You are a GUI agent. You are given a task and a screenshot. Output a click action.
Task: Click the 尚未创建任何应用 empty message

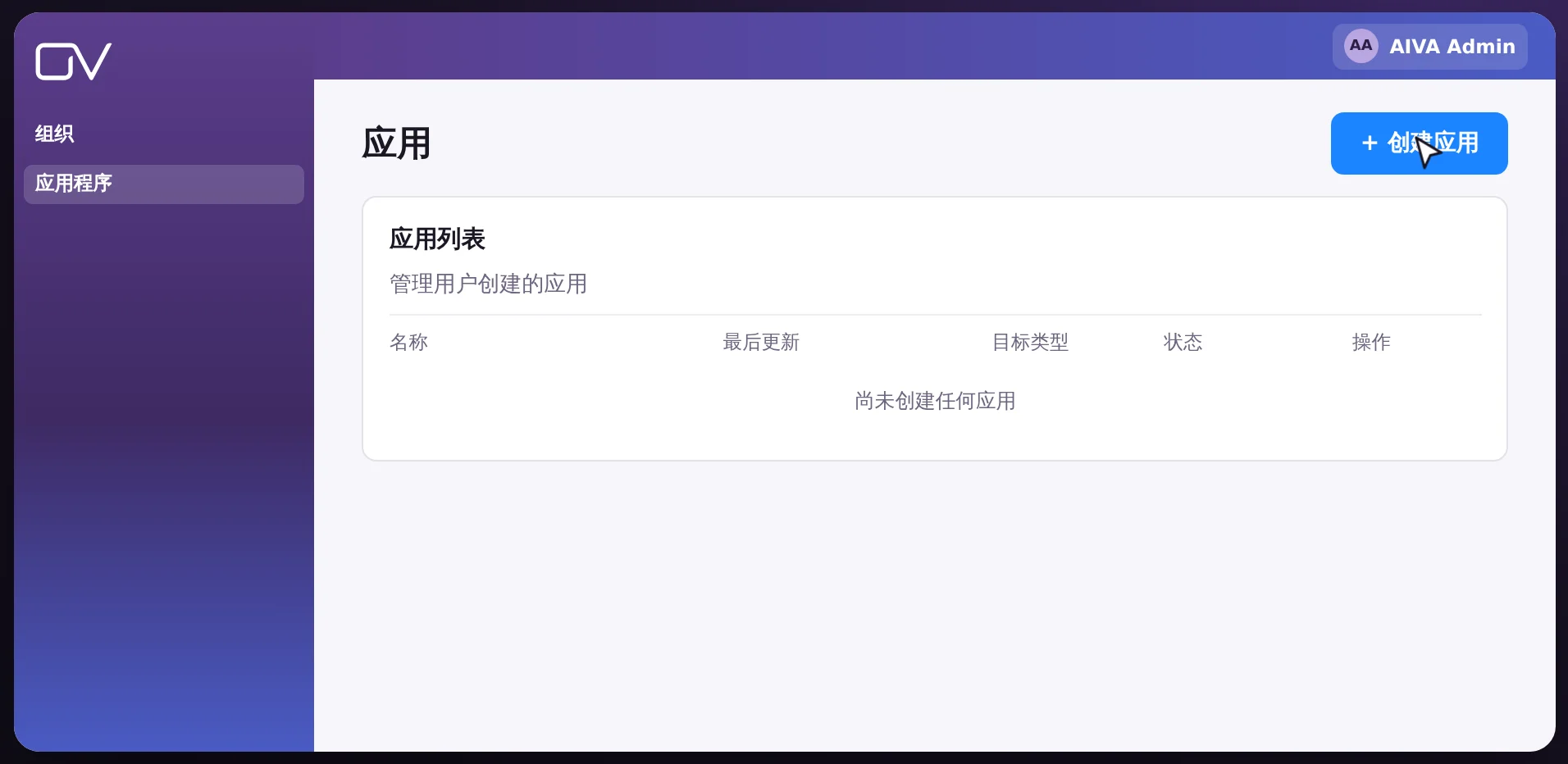point(935,401)
